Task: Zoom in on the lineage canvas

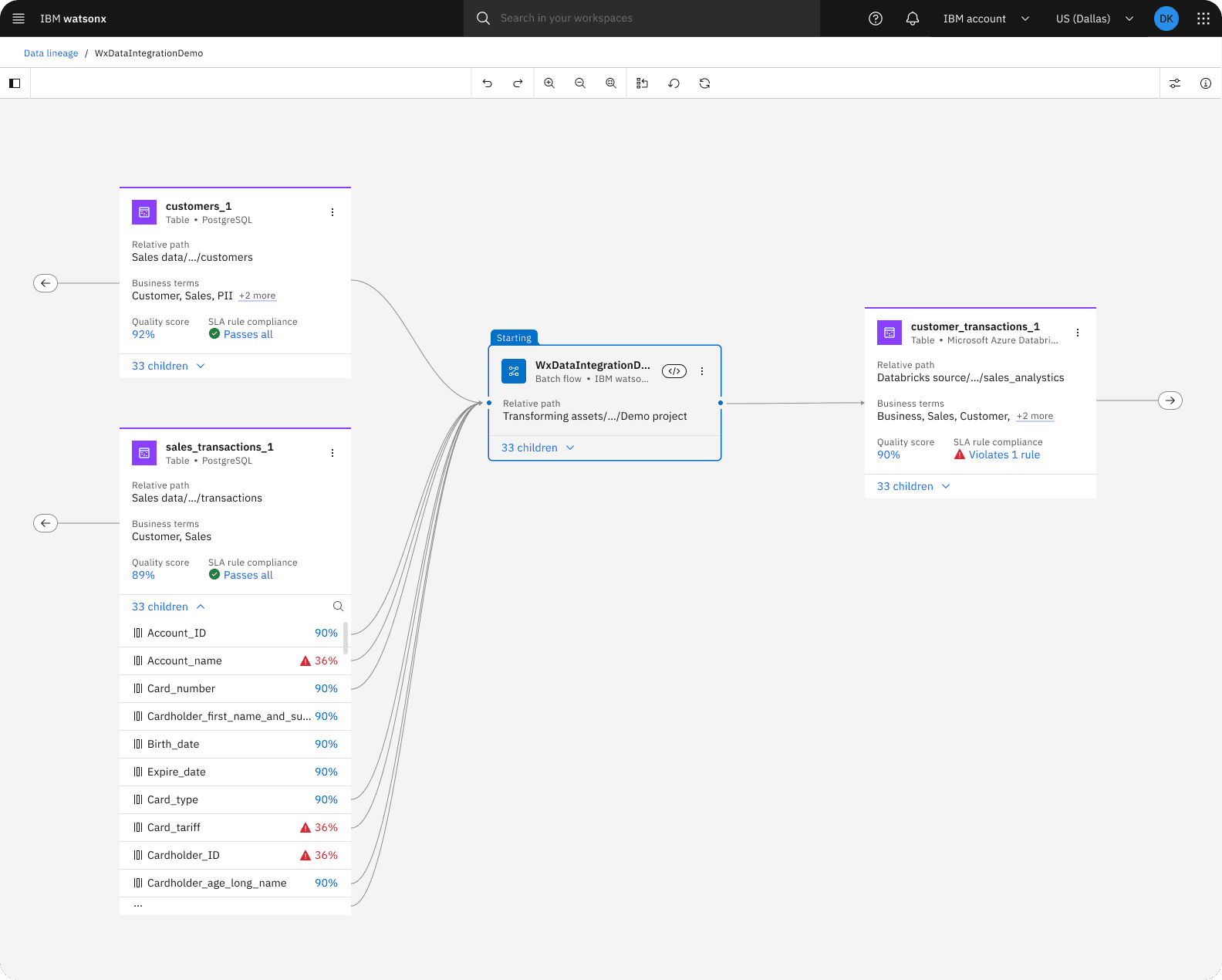Action: [x=549, y=83]
